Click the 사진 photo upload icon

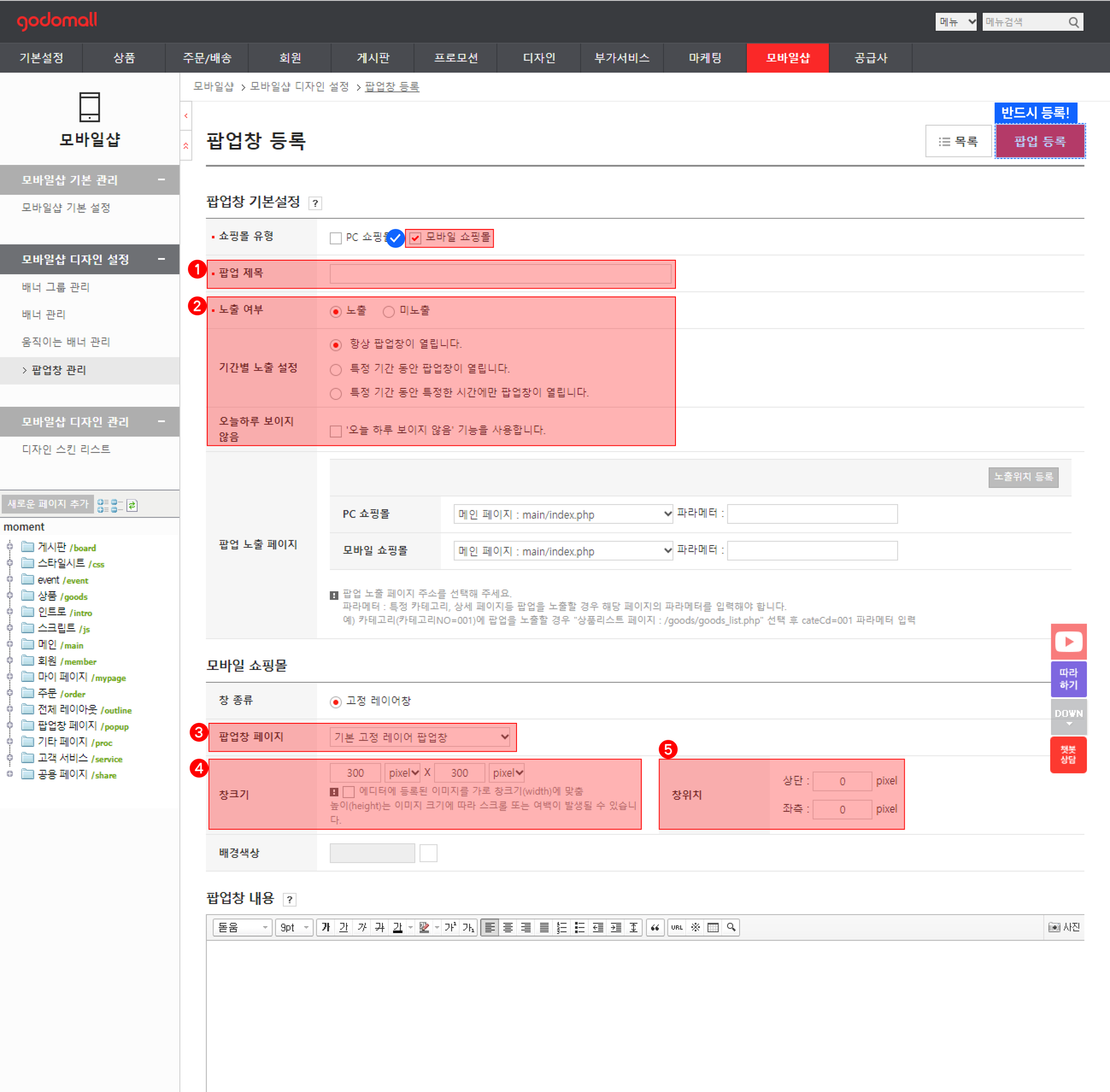point(1064,927)
